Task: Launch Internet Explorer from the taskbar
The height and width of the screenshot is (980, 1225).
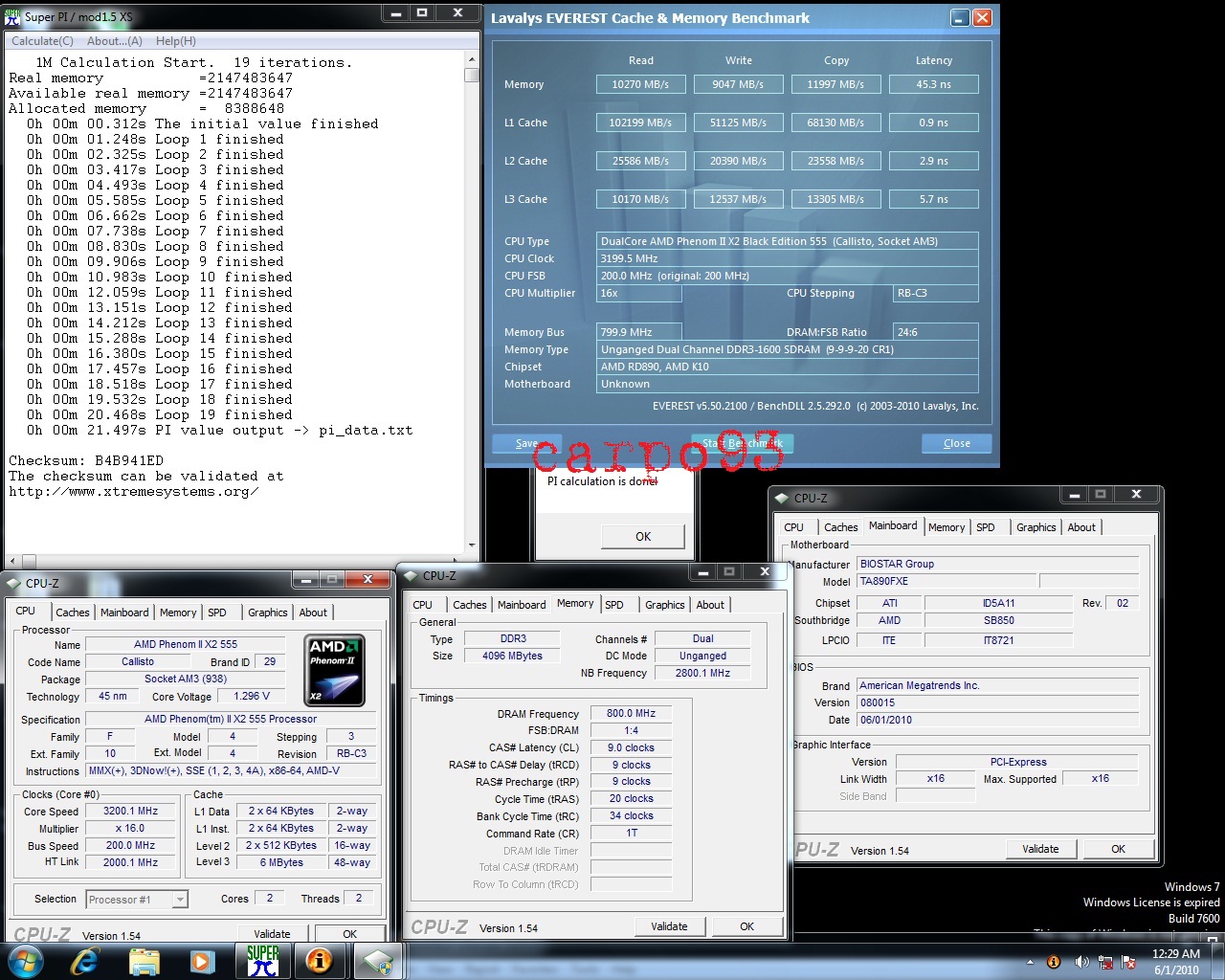Action: pyautogui.click(x=85, y=961)
